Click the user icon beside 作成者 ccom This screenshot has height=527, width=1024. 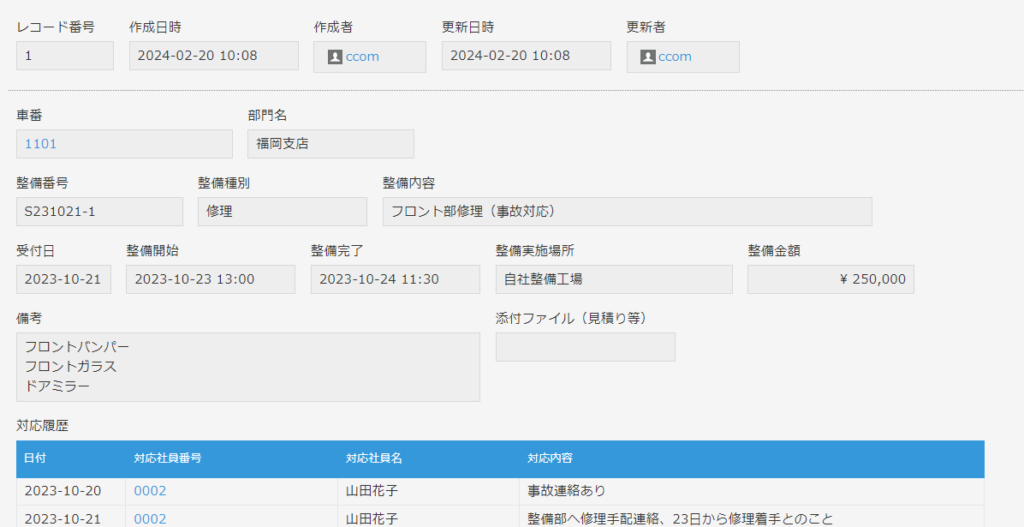335,57
